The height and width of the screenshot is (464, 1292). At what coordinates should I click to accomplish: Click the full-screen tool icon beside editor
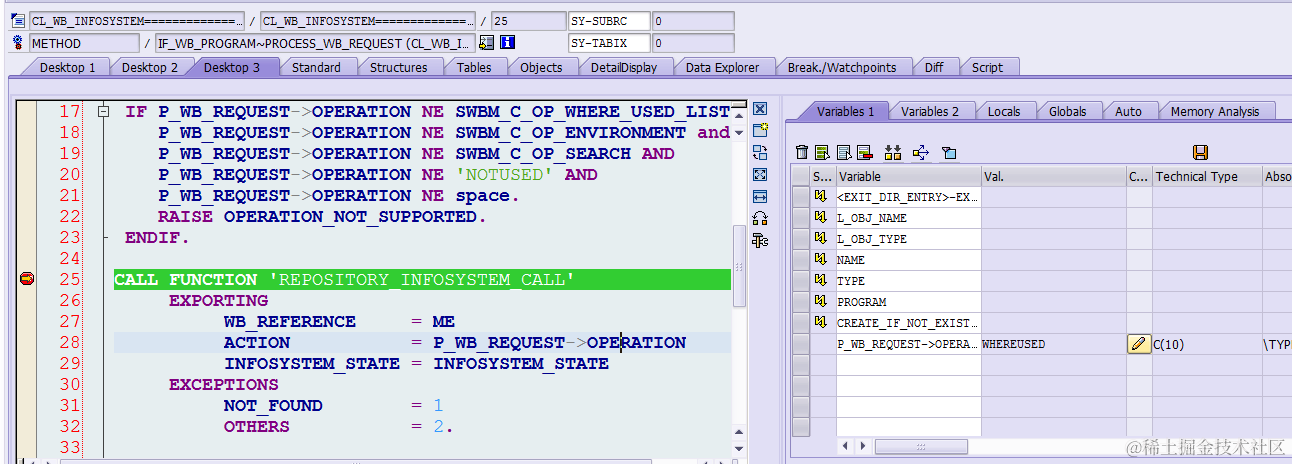click(760, 175)
